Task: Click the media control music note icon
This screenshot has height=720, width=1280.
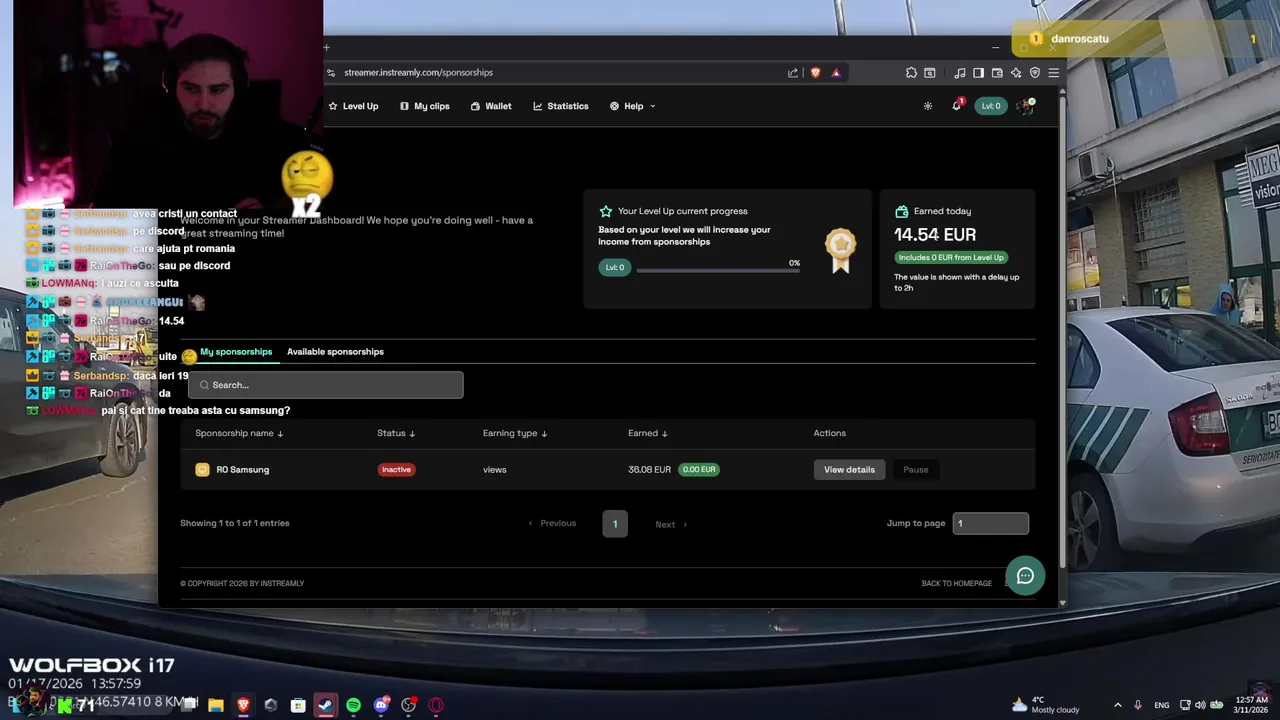Action: click(x=960, y=73)
